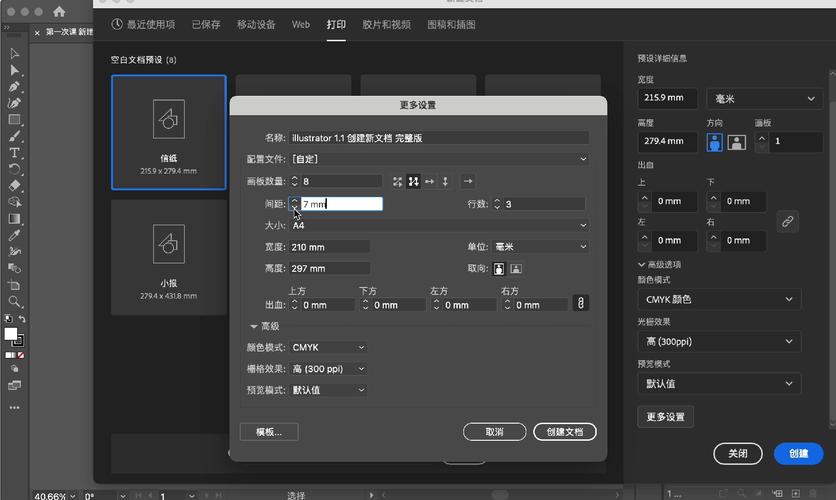Select the Type tool

pyautogui.click(x=14, y=153)
